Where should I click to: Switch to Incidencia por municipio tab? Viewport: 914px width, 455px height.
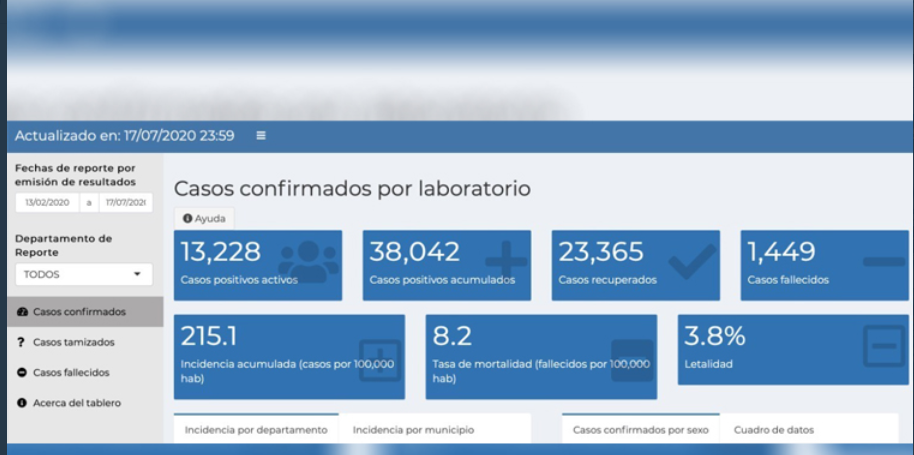coord(413,430)
